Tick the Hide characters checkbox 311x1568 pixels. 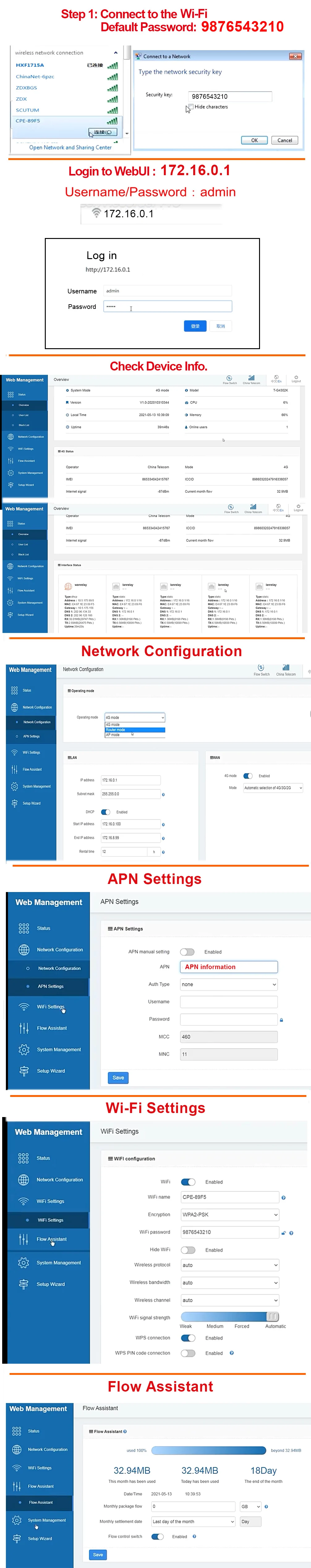coord(191,106)
